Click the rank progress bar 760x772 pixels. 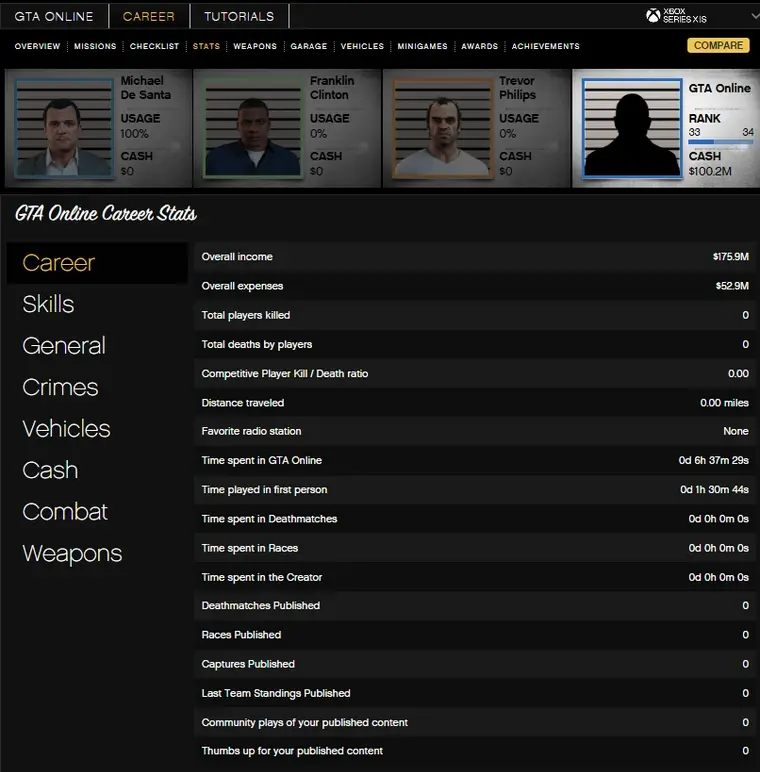click(x=720, y=142)
